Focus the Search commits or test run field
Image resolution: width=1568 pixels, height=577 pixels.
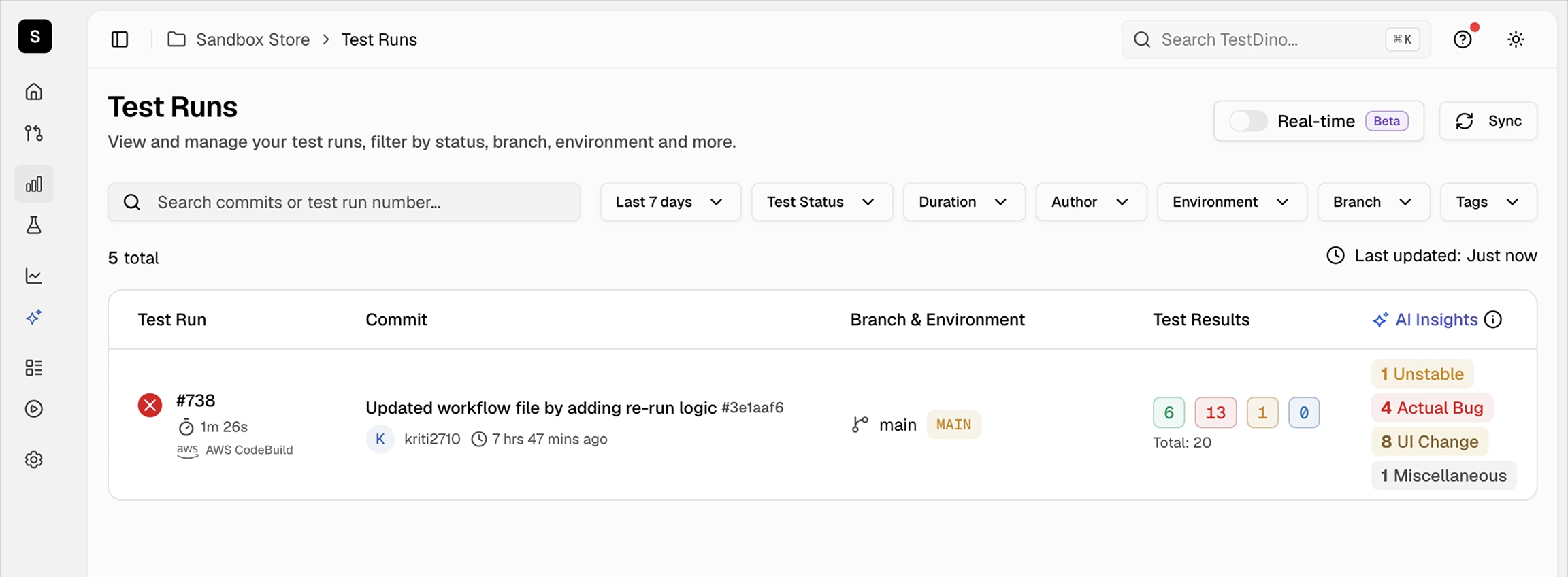pos(344,202)
